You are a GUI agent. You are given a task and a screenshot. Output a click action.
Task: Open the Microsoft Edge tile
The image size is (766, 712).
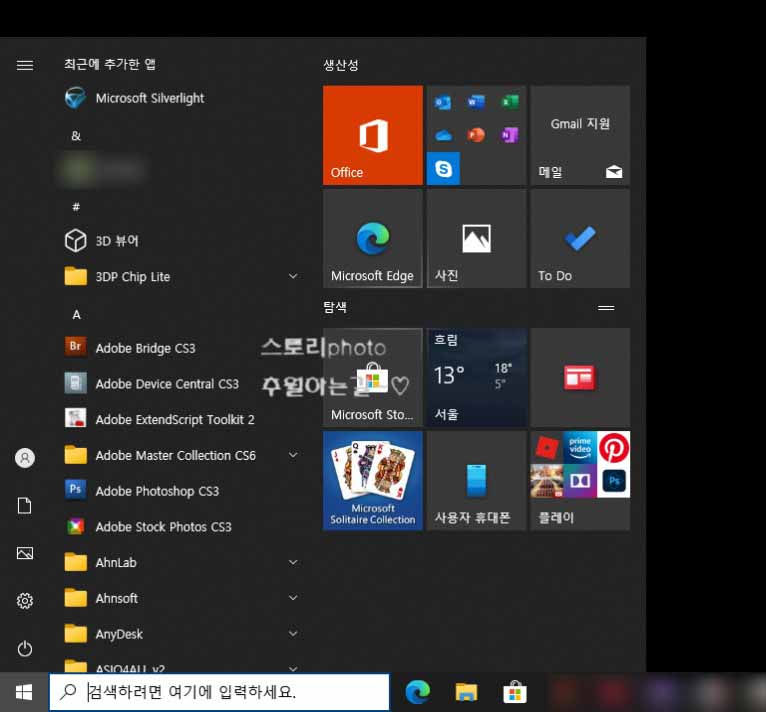click(x=373, y=238)
